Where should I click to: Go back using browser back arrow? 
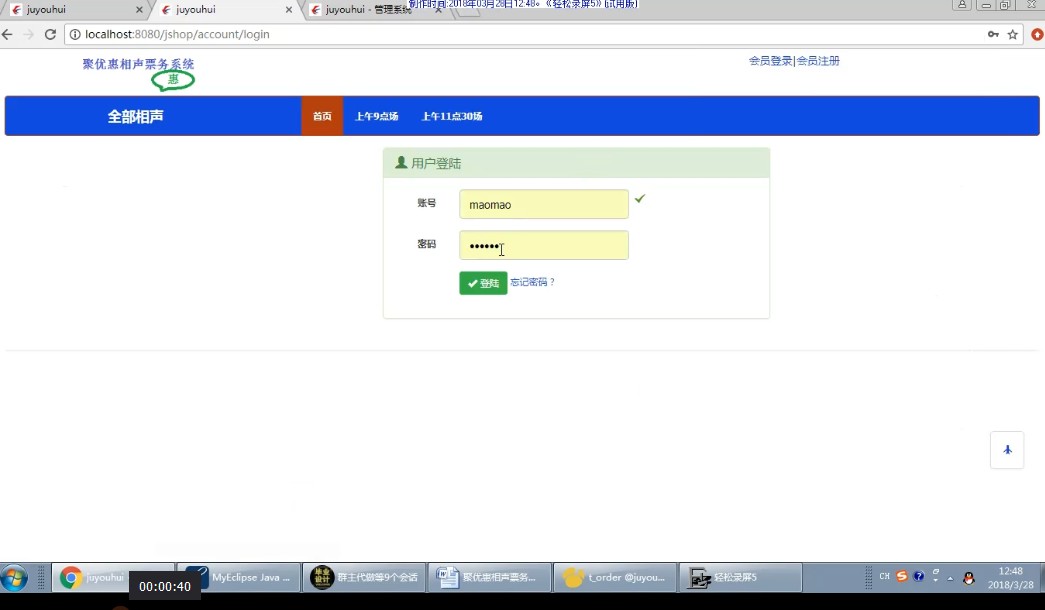click(x=7, y=34)
